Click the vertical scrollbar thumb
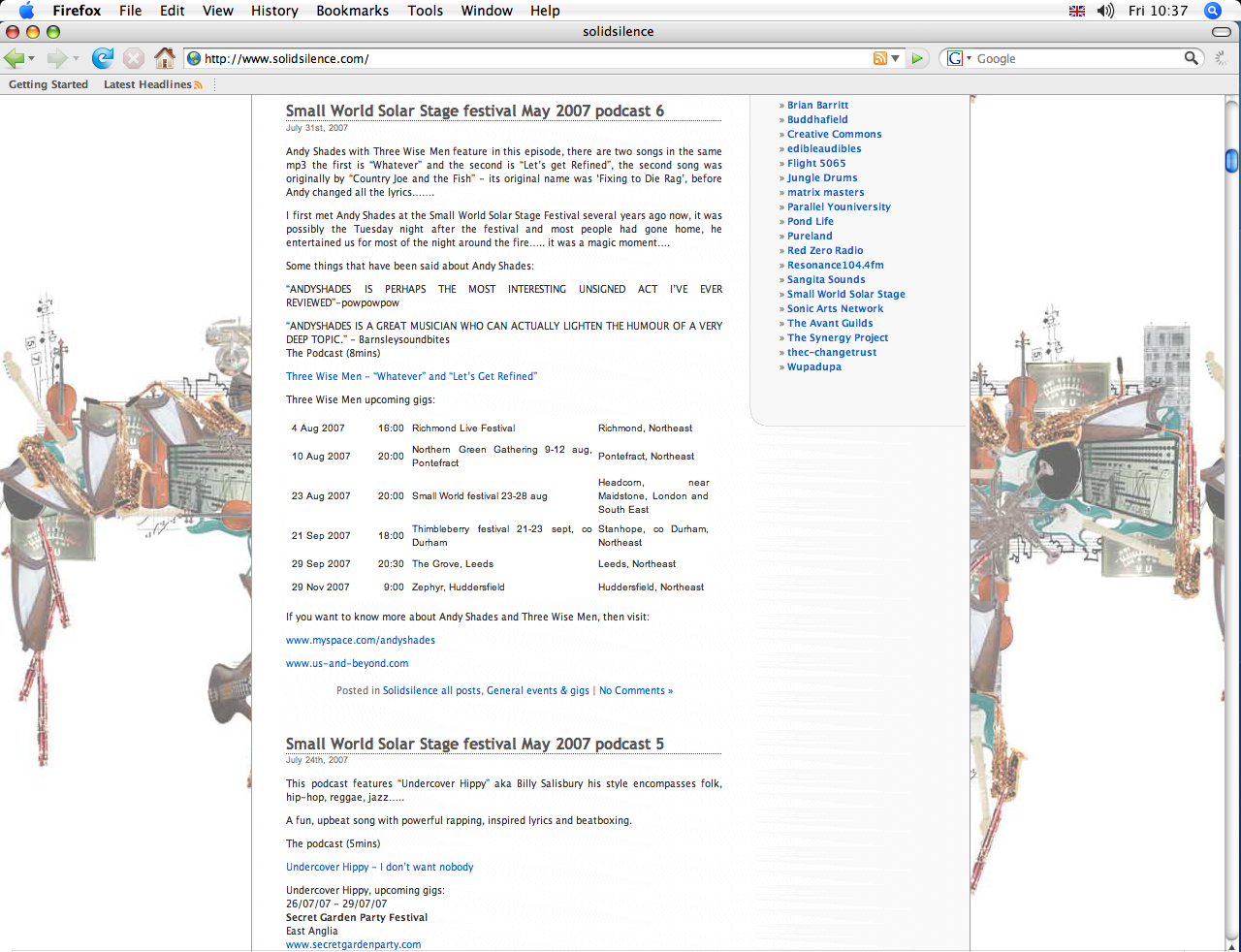Screen dimensions: 1241x952 click(1231, 160)
